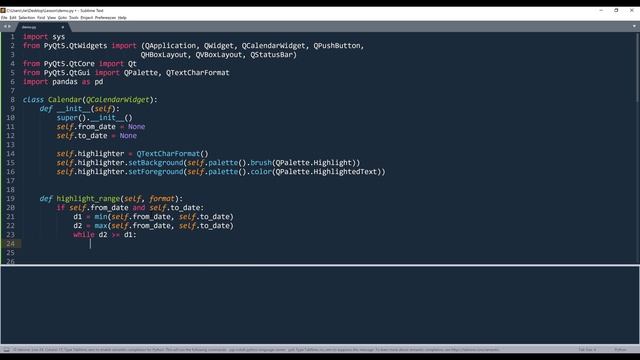Screen dimensions: 640x360
Task: Open the tab list dropdown arrow
Action: 634,27
